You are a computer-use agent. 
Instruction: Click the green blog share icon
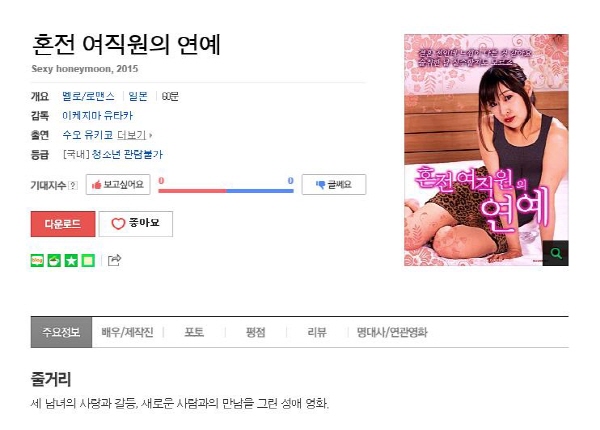point(37,260)
